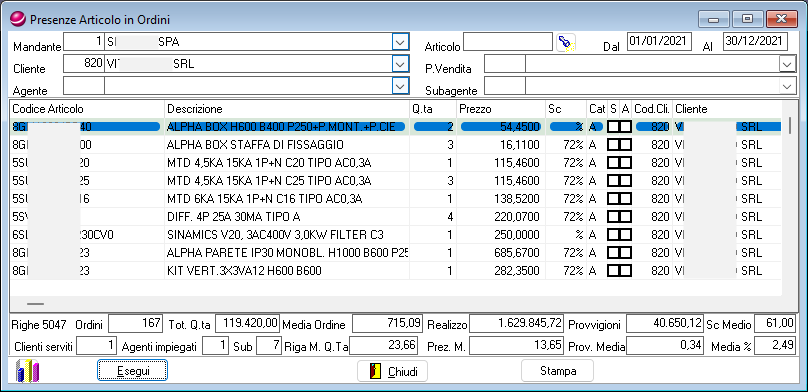Expand the Mandante dropdown list
The width and height of the screenshot is (808, 392).
(400, 42)
